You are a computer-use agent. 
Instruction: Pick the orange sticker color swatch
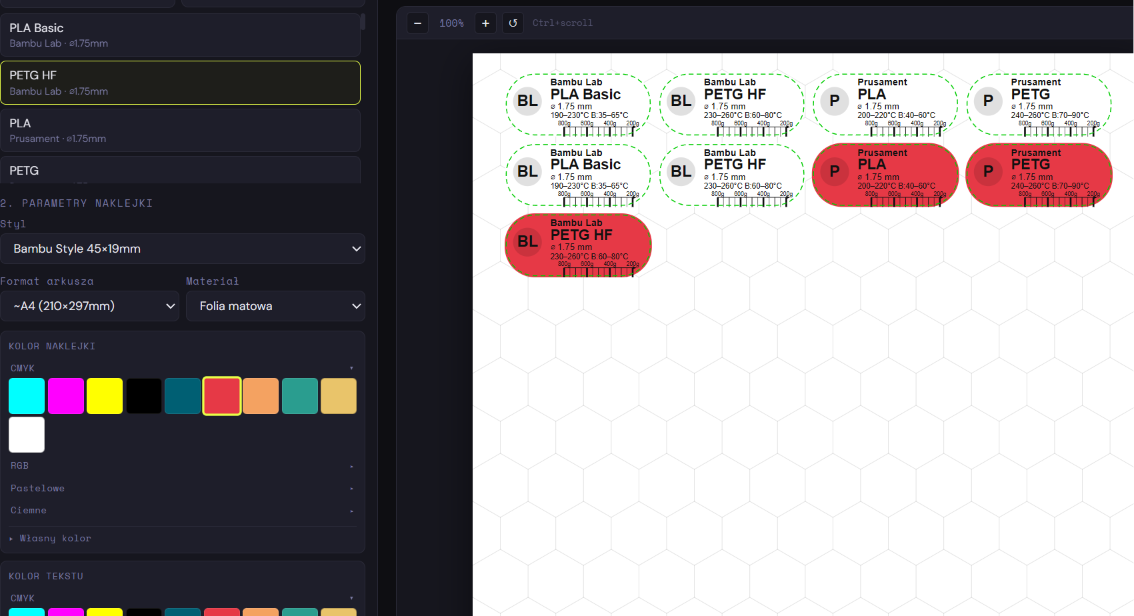pyautogui.click(x=261, y=396)
